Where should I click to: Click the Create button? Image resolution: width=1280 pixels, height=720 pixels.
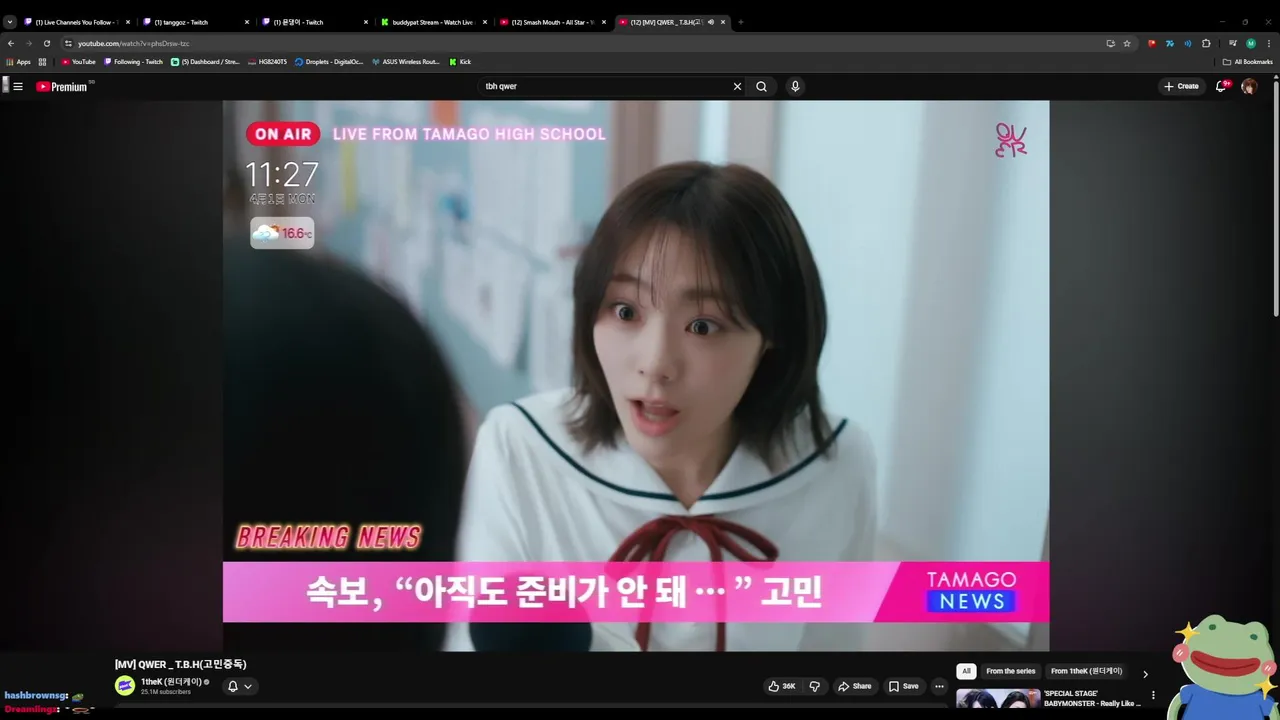point(1181,87)
